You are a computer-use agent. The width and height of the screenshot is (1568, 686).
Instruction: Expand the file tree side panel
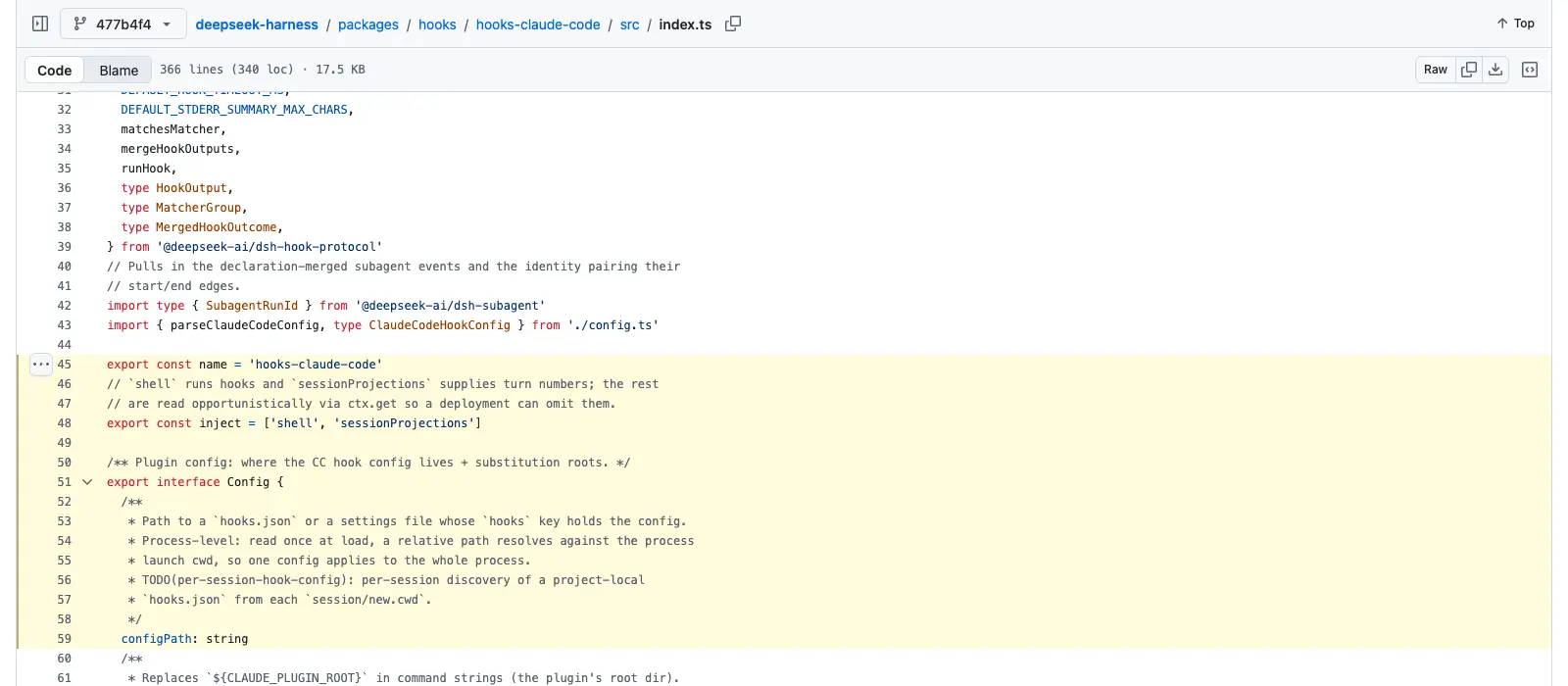tap(40, 24)
